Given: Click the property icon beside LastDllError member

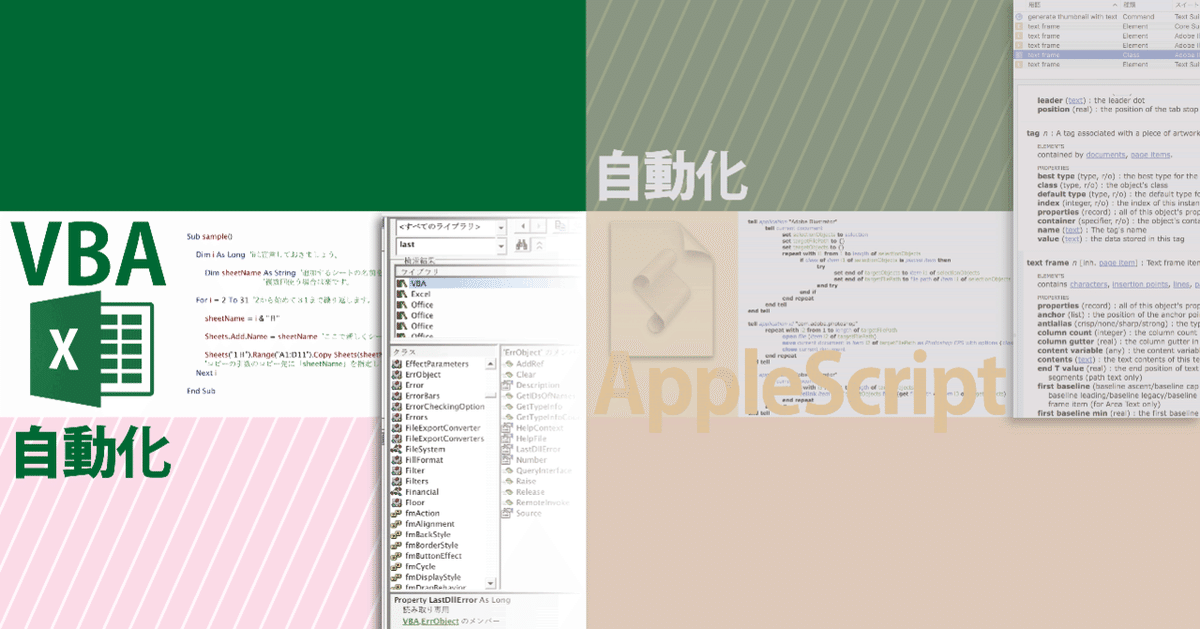Looking at the screenshot, I should pyautogui.click(x=506, y=449).
